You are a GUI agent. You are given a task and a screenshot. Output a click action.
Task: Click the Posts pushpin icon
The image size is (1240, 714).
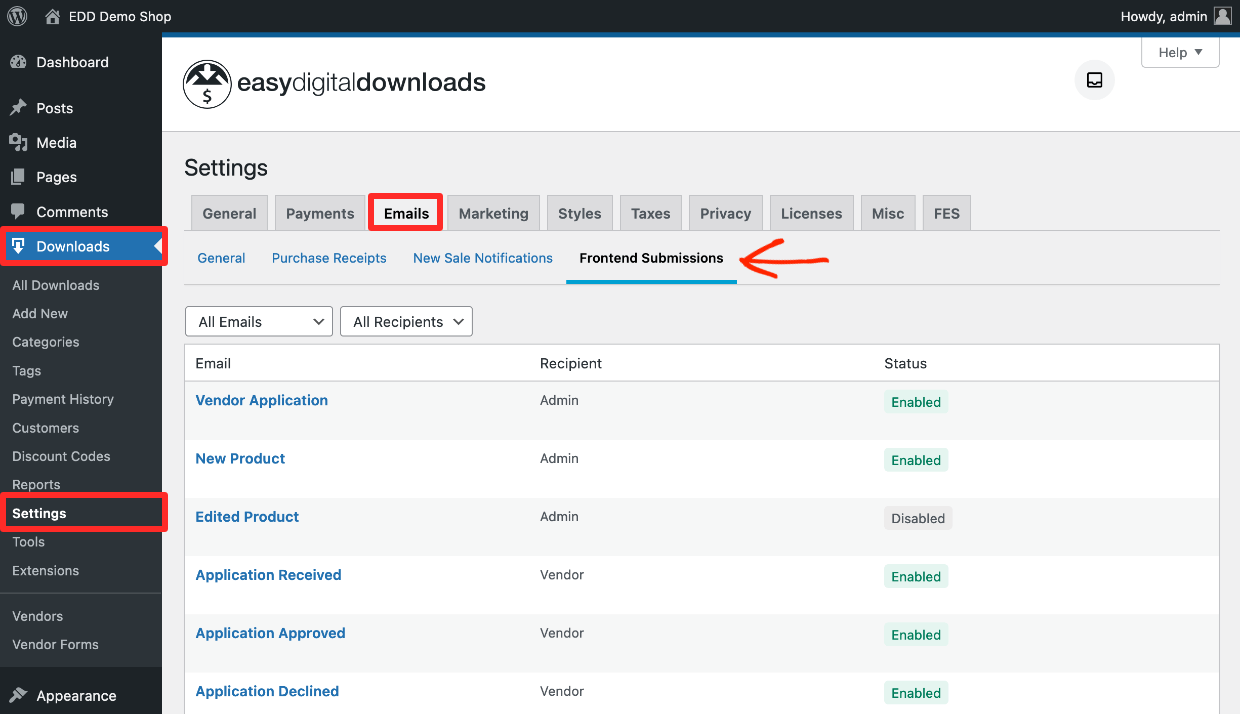pyautogui.click(x=18, y=108)
